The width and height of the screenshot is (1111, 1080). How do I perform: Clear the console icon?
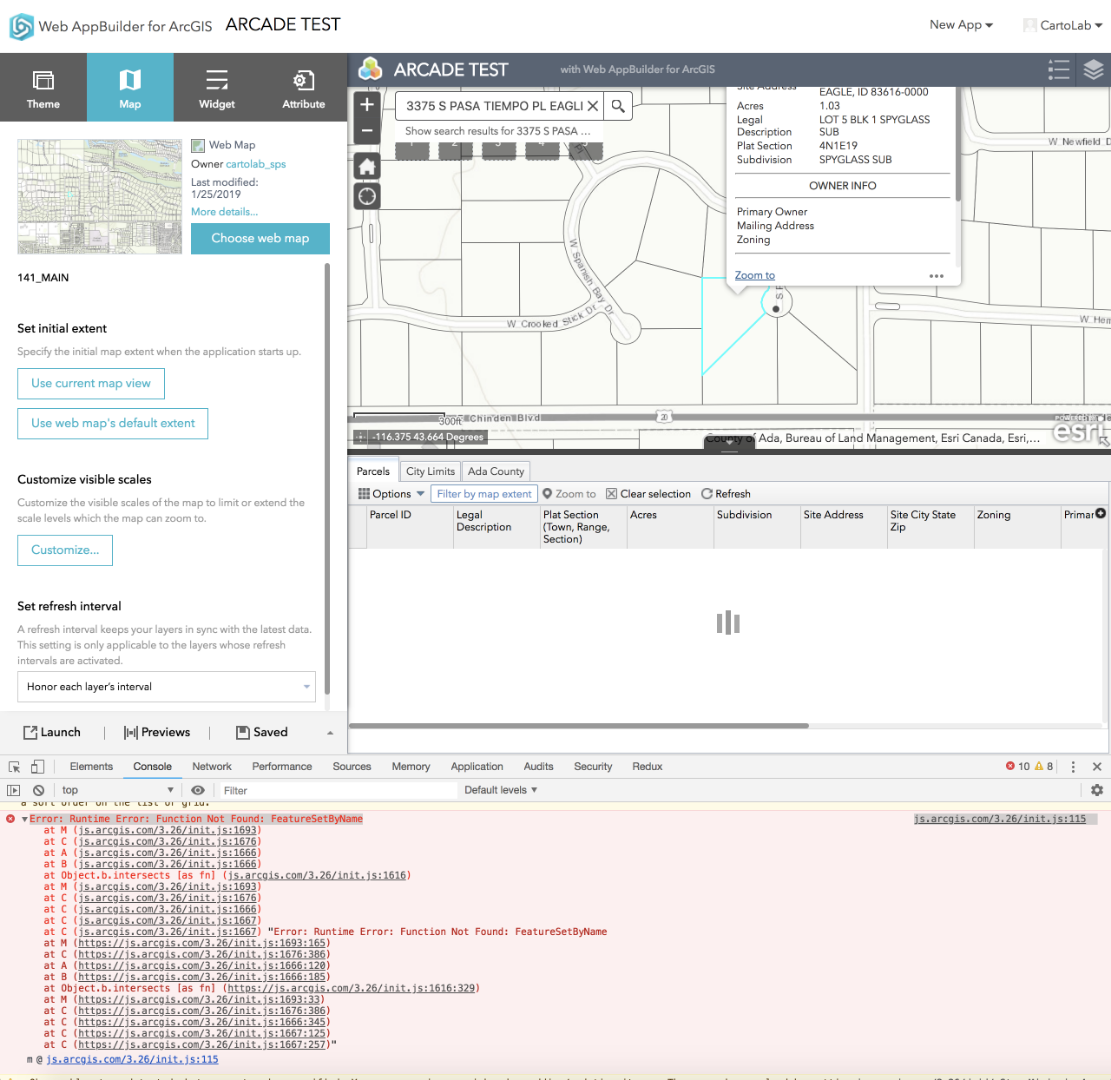[39, 790]
